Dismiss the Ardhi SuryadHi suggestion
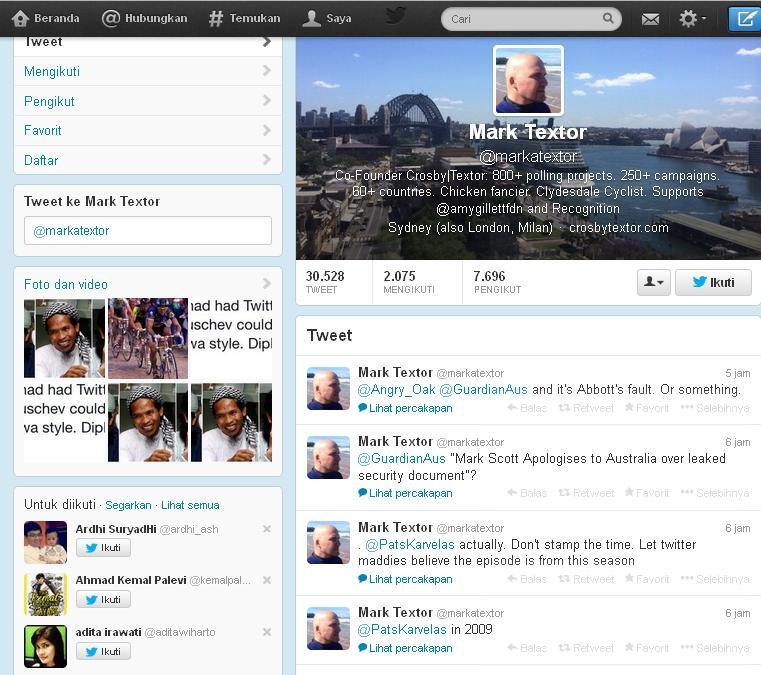761x675 pixels. pos(266,529)
